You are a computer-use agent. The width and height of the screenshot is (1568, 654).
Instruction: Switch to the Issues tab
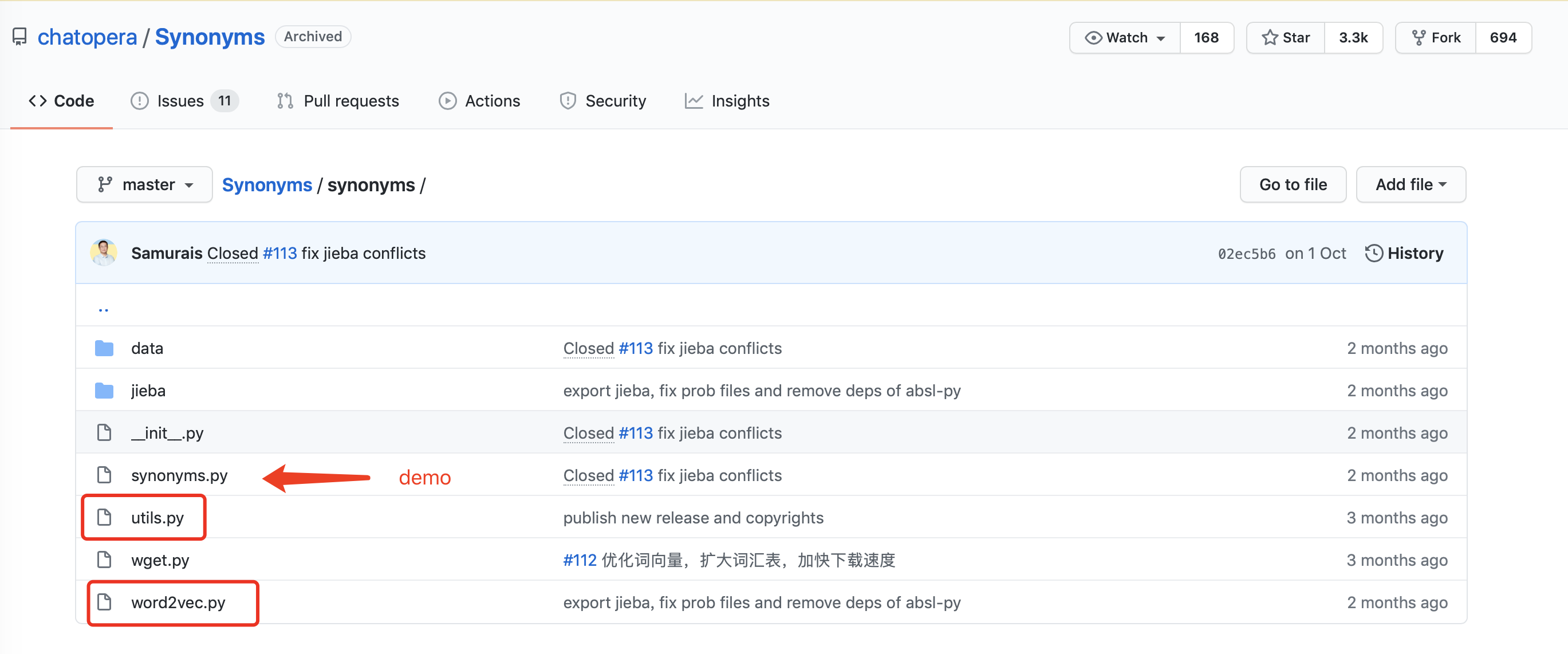pyautogui.click(x=180, y=100)
